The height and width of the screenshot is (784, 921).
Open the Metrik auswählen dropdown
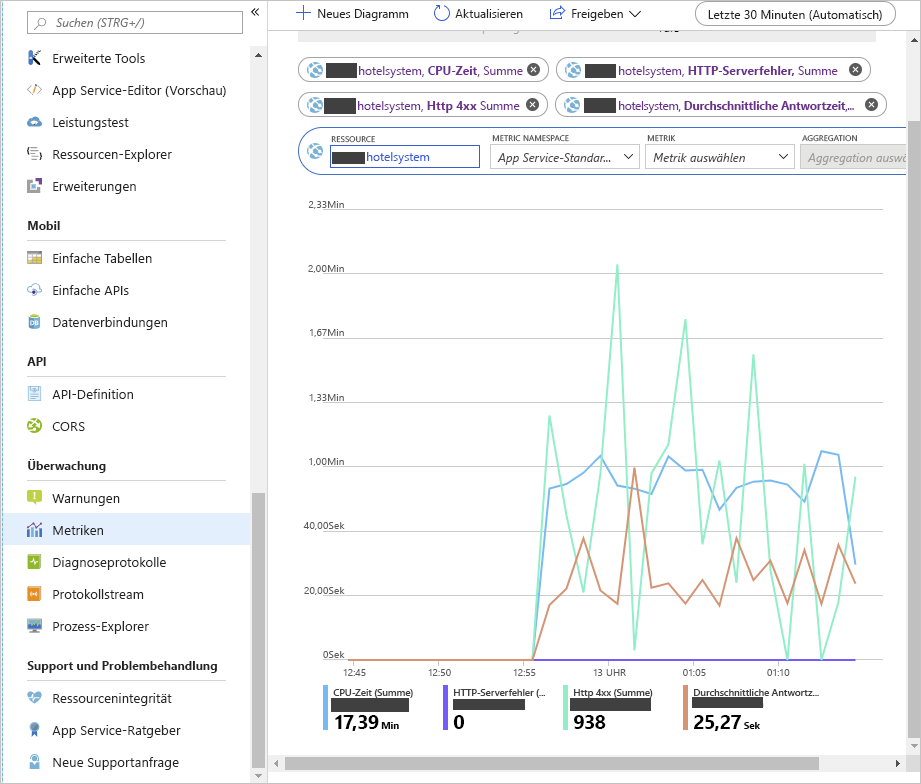tap(720, 157)
